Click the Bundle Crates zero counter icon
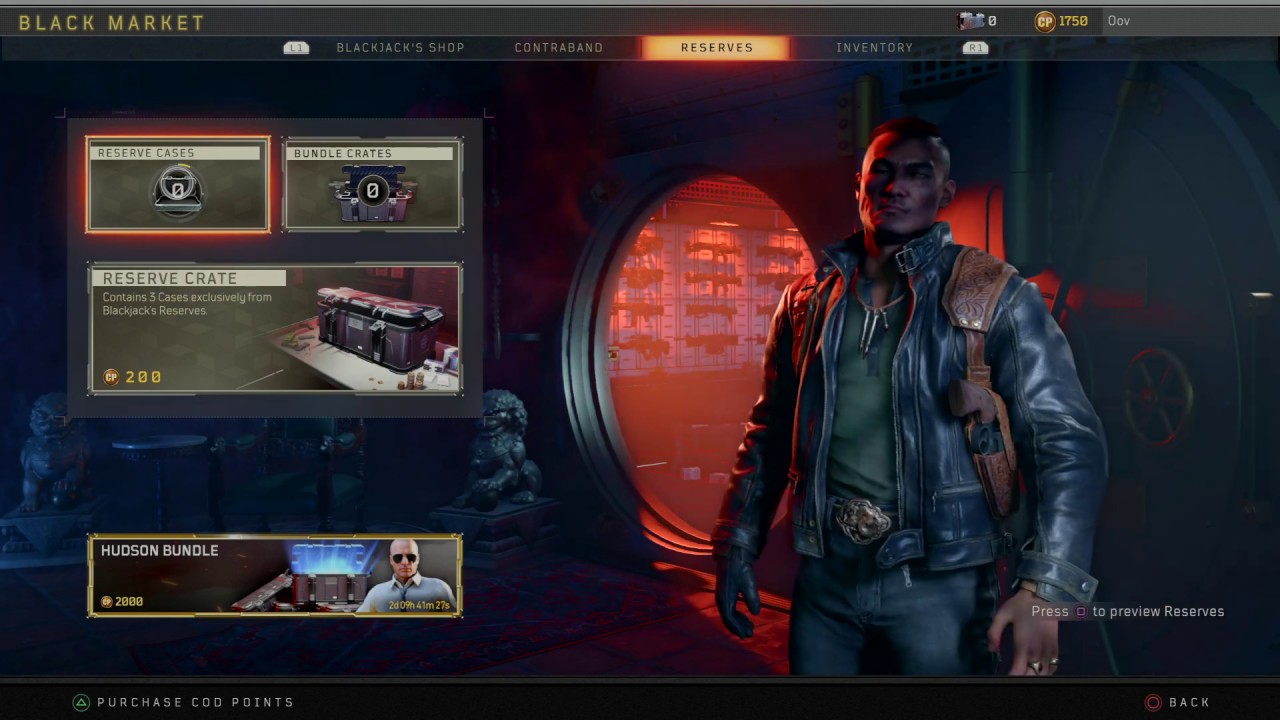 pos(372,191)
